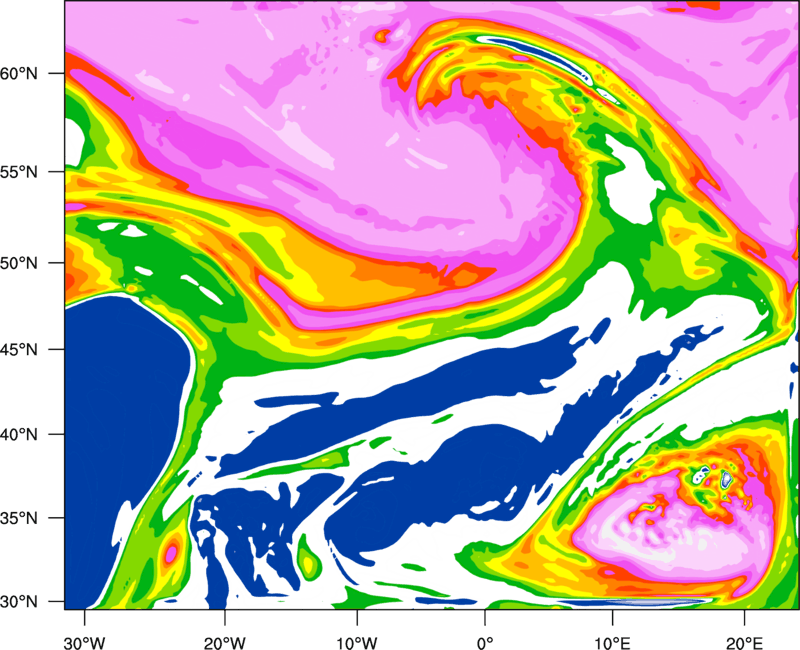Viewport: 800px width, 650px height.
Task: Click the 0° longitude label
Action: point(485,643)
